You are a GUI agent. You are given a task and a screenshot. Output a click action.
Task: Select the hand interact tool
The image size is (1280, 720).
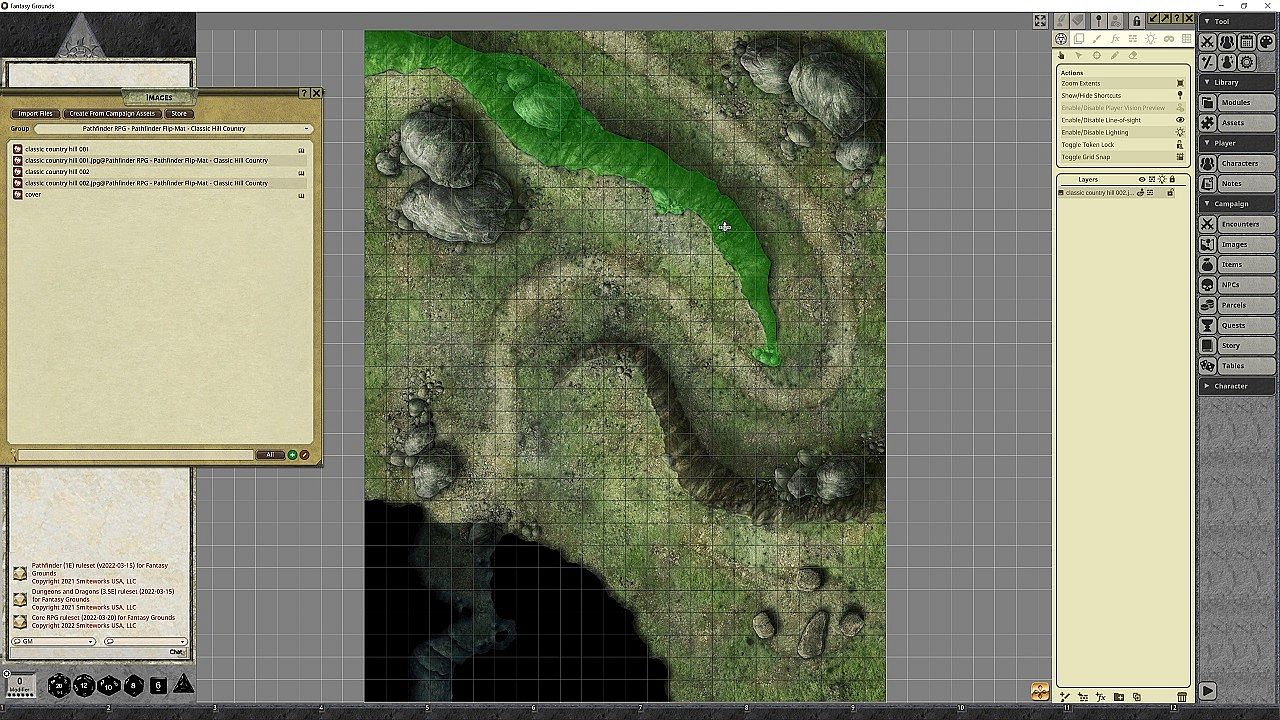pyautogui.click(x=1062, y=56)
